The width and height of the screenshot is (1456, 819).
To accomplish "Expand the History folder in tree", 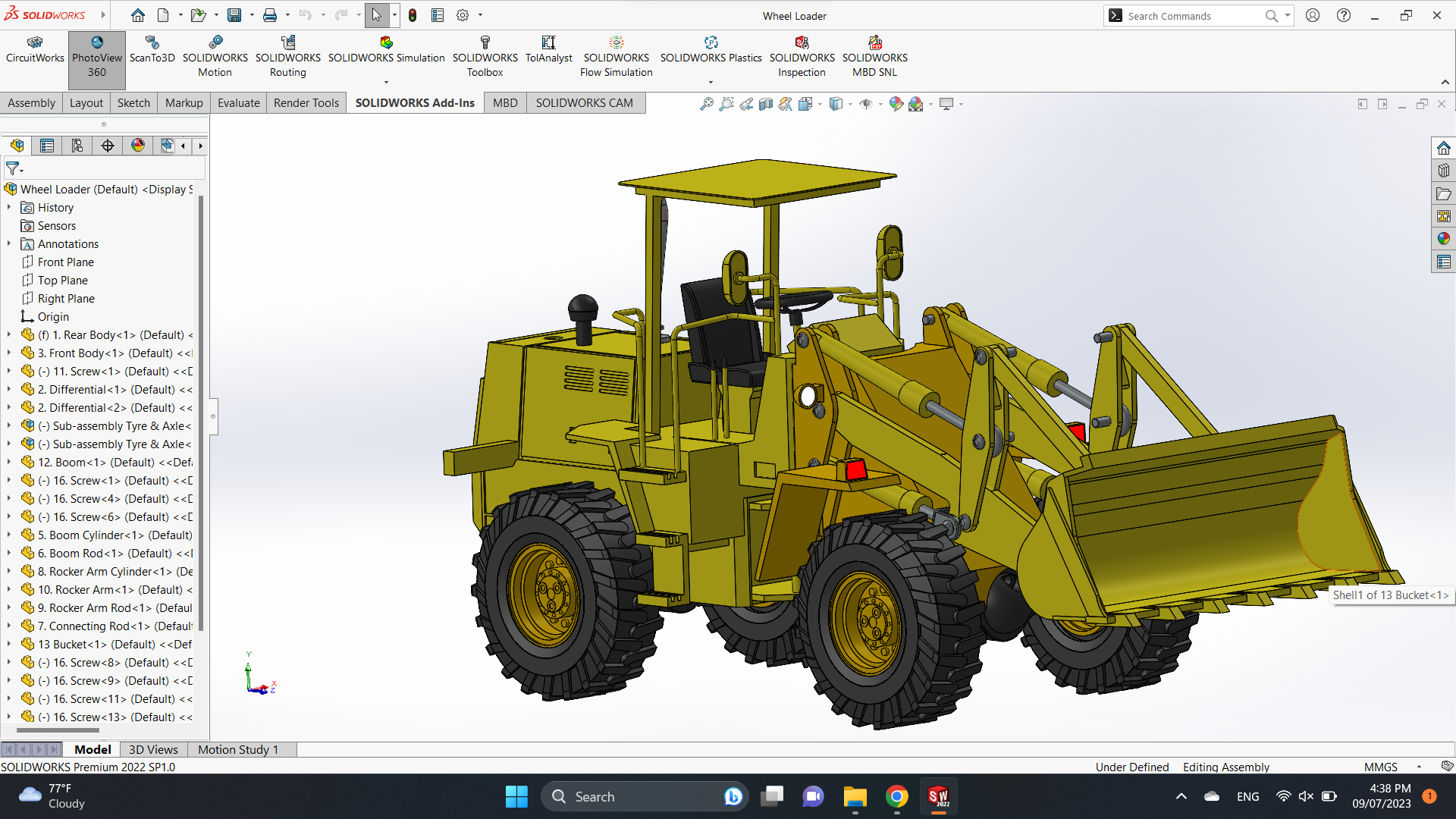I will tap(9, 208).
